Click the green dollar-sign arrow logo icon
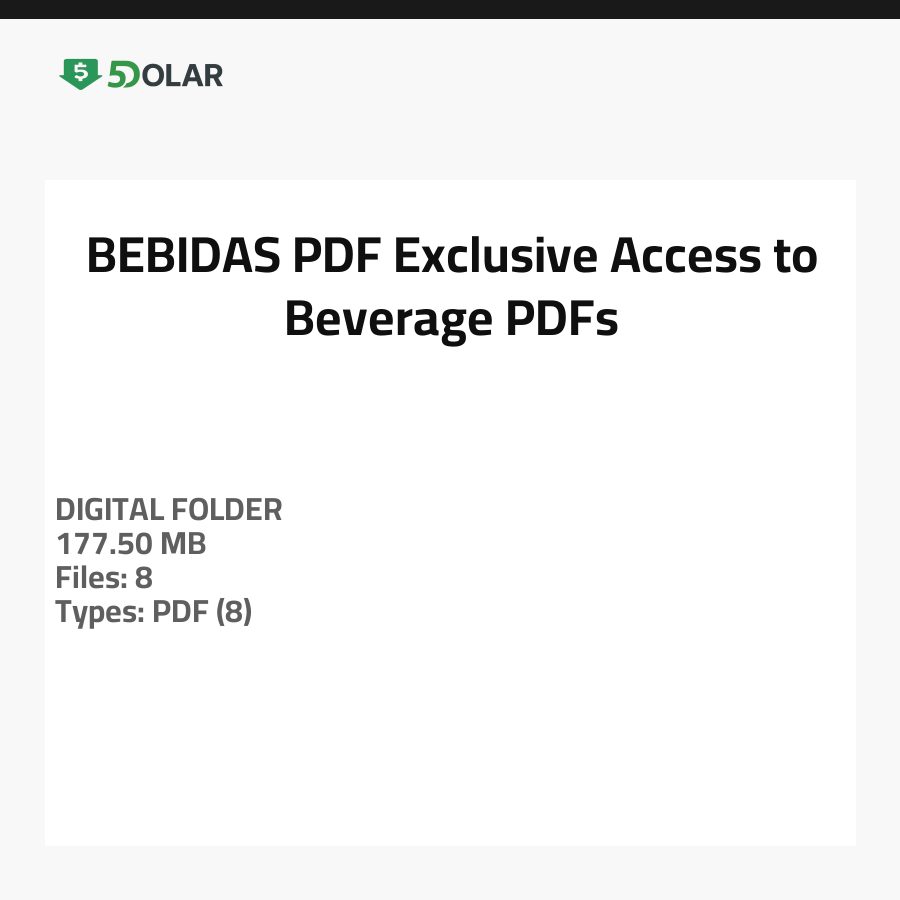900x900 pixels. coord(80,74)
